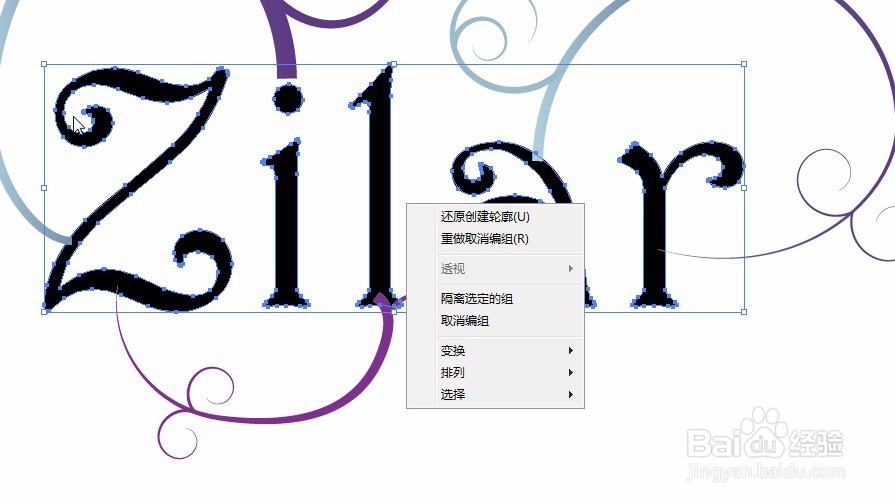Click right-middle bounding box handle
The image size is (895, 502).
(x=744, y=188)
